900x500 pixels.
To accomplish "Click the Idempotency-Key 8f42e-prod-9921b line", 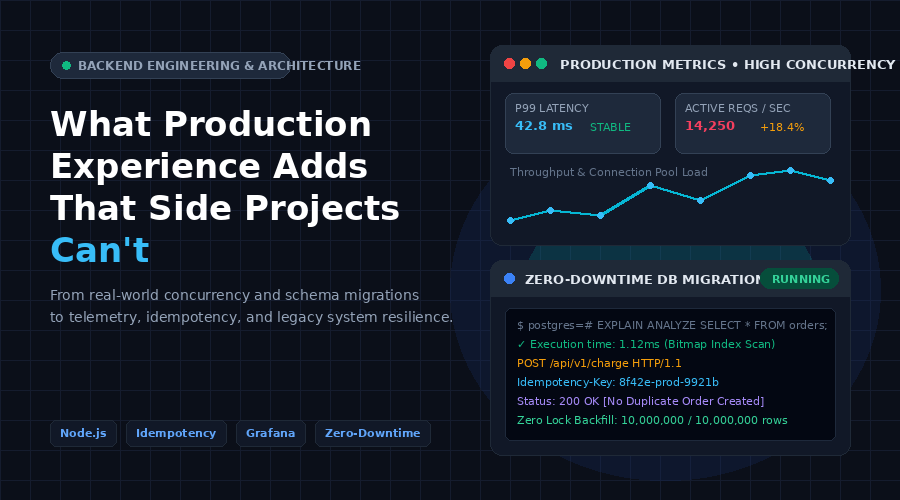I will (x=618, y=382).
